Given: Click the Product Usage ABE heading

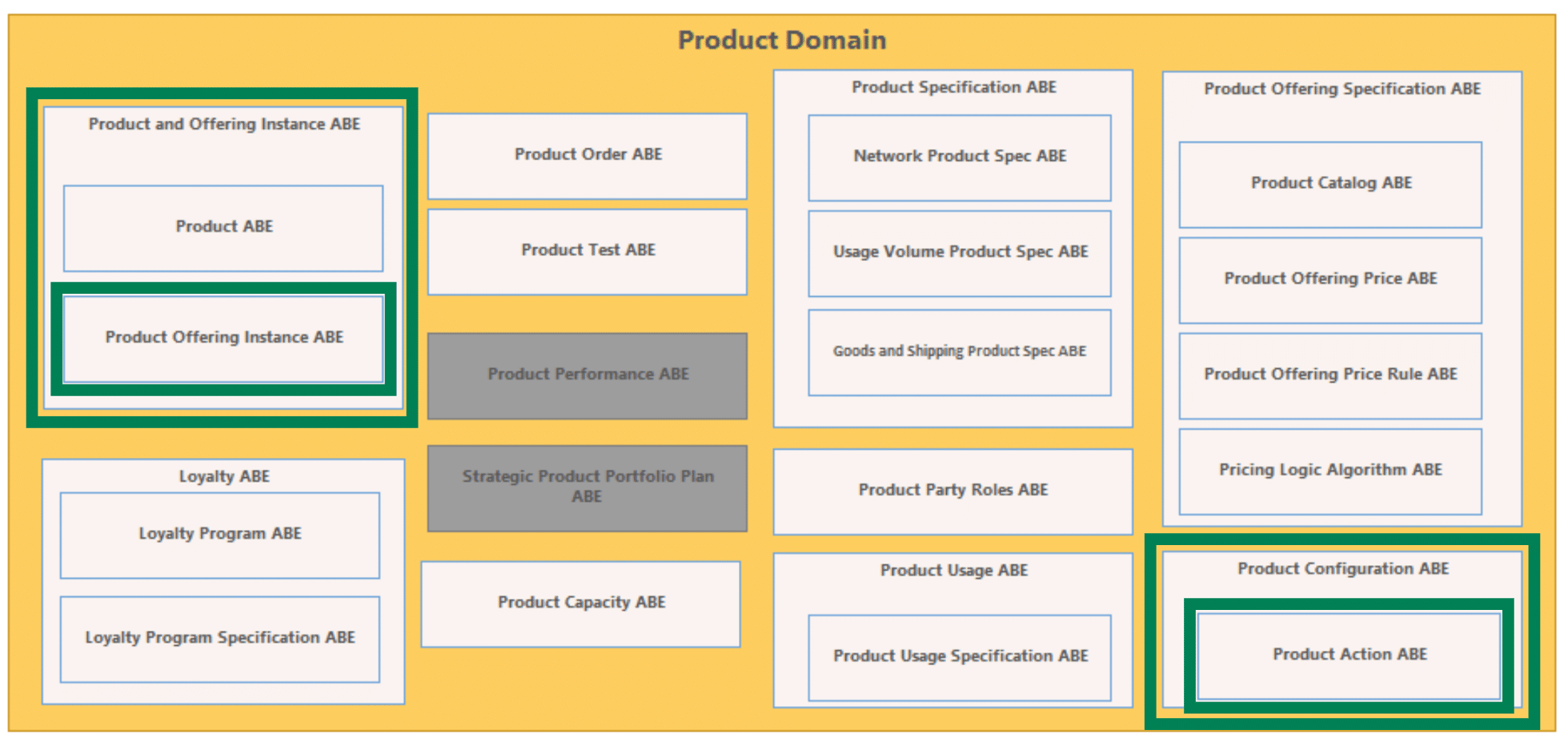Looking at the screenshot, I should click(954, 571).
